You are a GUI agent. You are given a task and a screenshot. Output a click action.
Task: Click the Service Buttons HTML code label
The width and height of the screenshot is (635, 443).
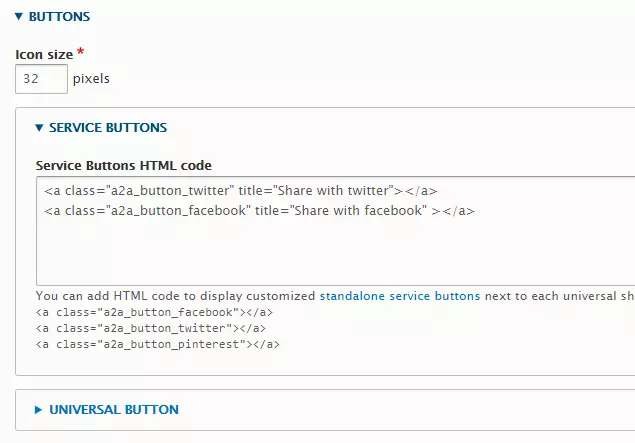point(123,165)
